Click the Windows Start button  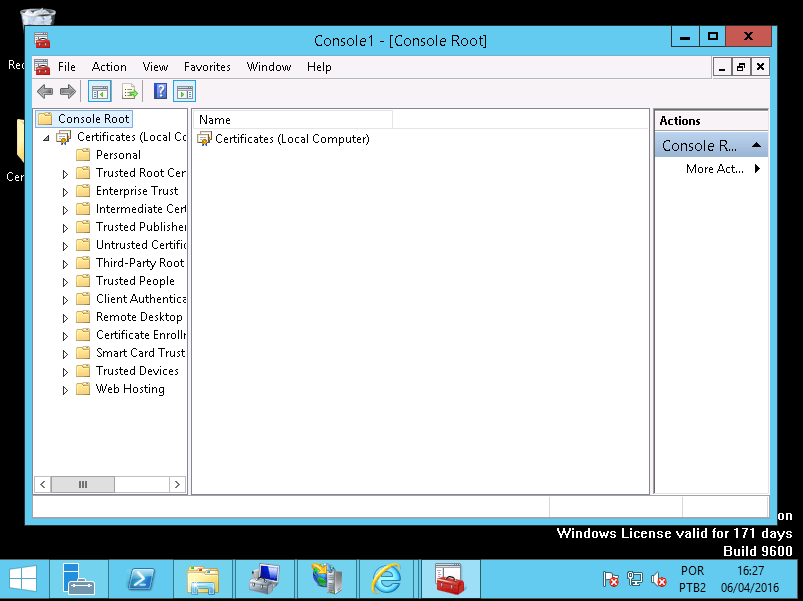click(23, 579)
